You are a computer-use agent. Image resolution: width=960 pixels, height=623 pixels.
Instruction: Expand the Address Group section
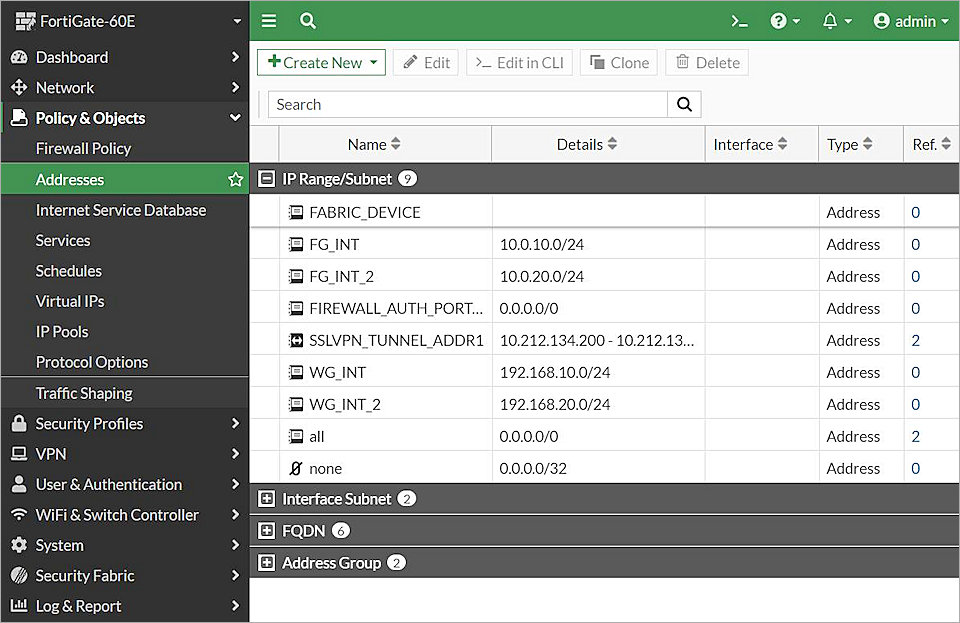coord(266,563)
